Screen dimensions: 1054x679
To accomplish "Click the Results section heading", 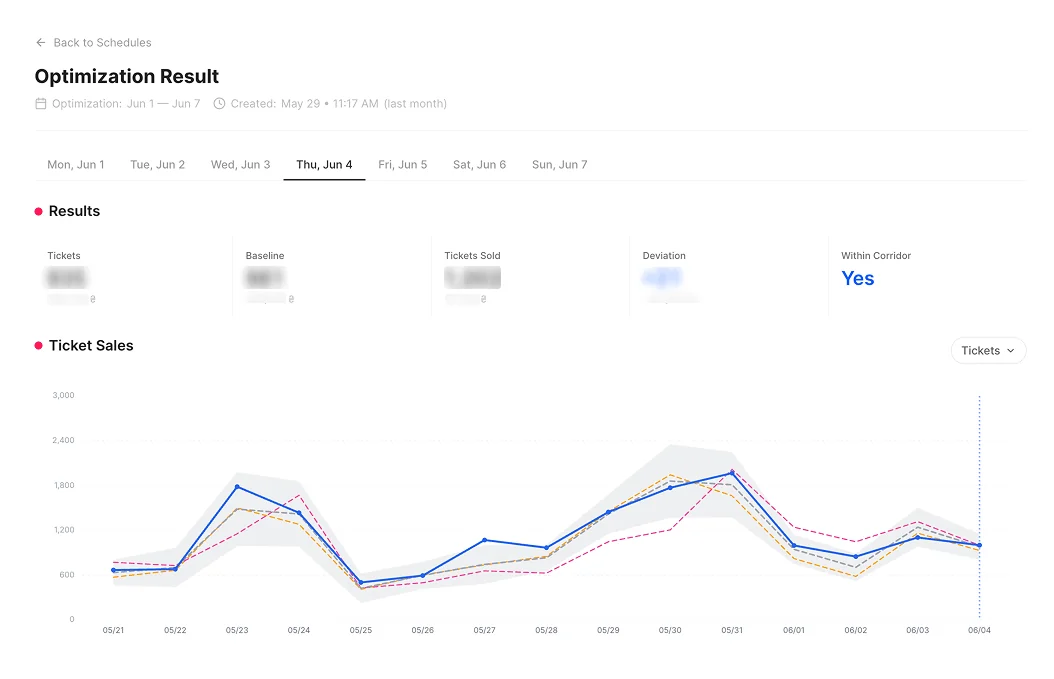I will (x=74, y=211).
